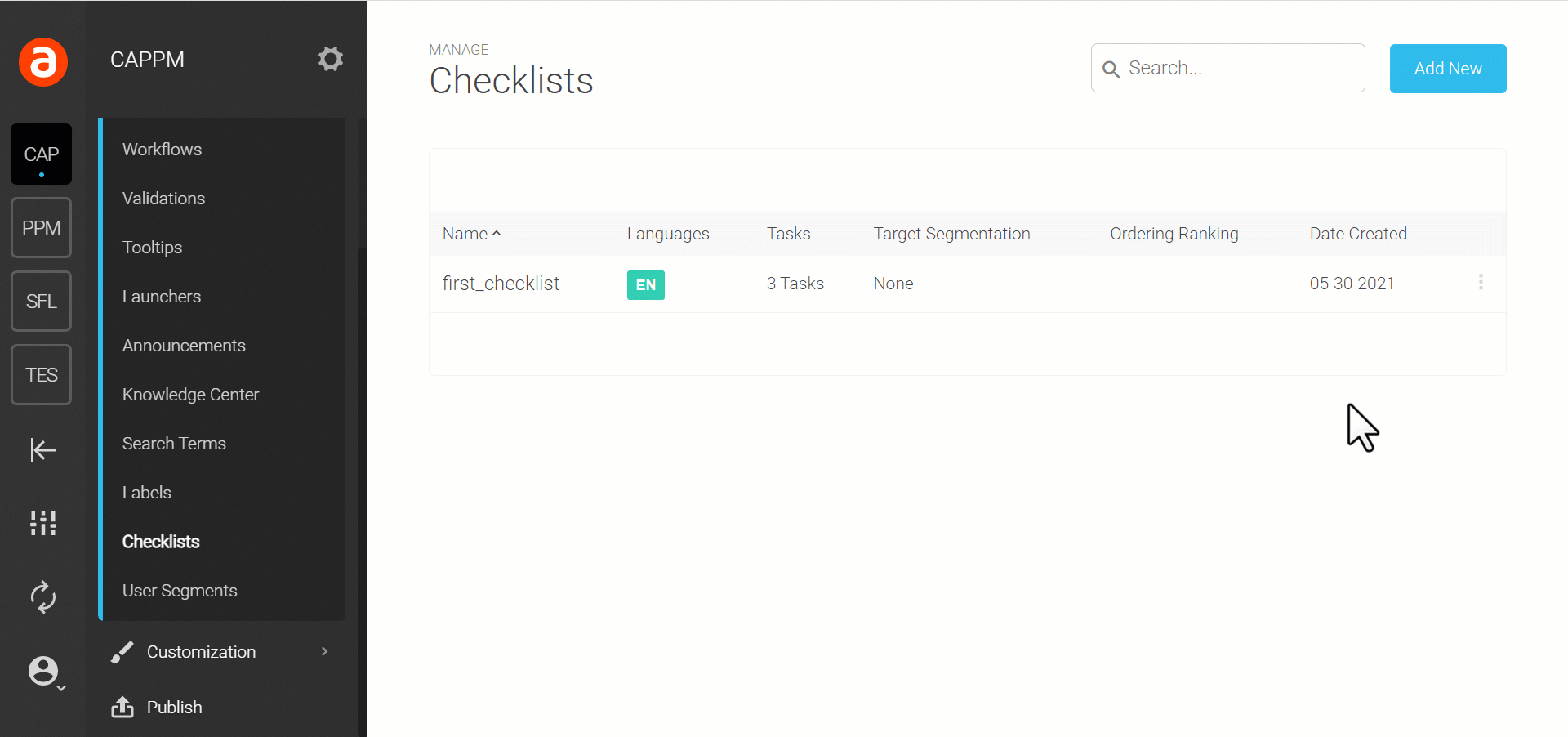Viewport: 1568px width, 737px height.
Task: Go to Search Terms section
Action: coord(174,444)
